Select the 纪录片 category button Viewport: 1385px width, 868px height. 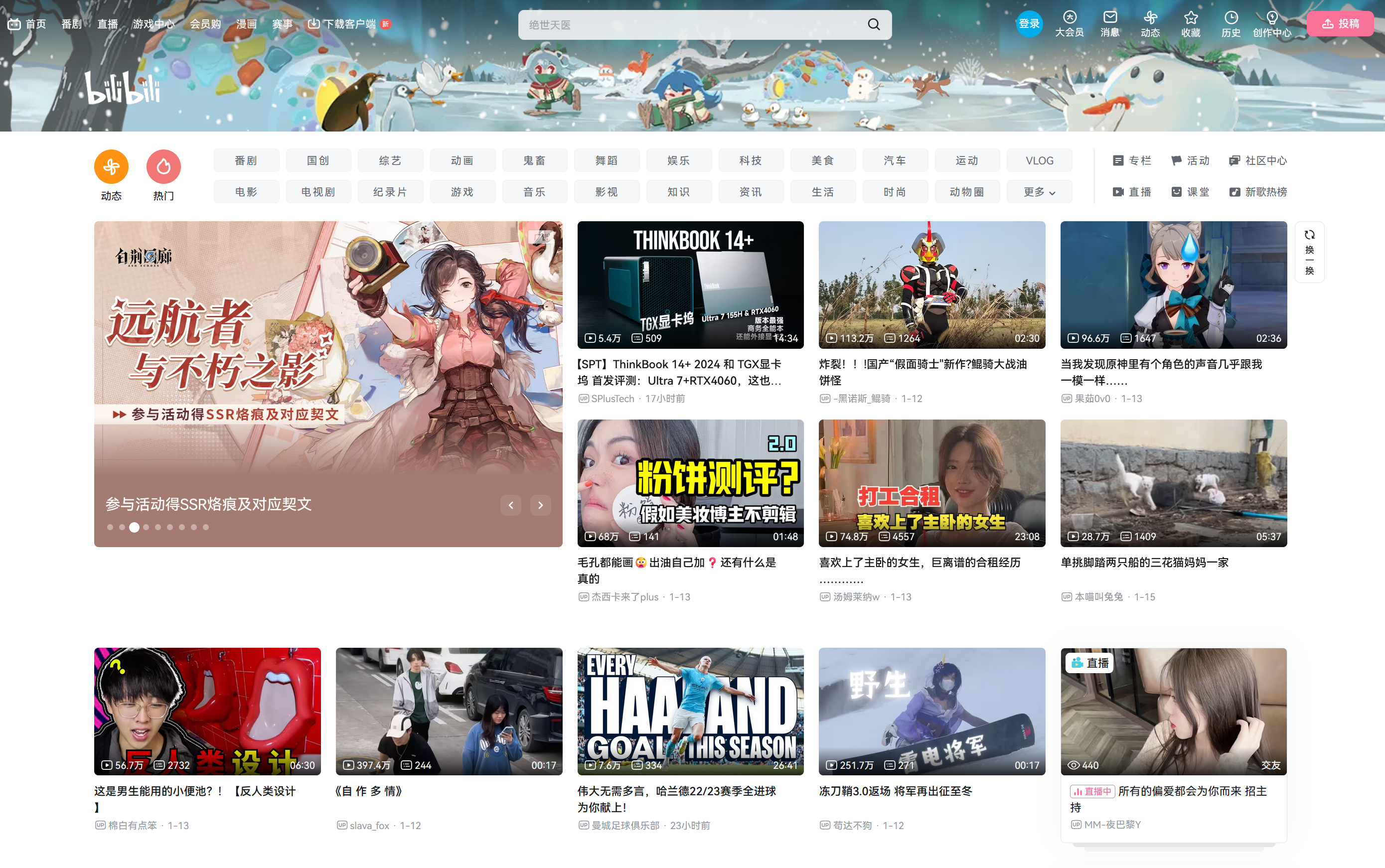(x=390, y=192)
